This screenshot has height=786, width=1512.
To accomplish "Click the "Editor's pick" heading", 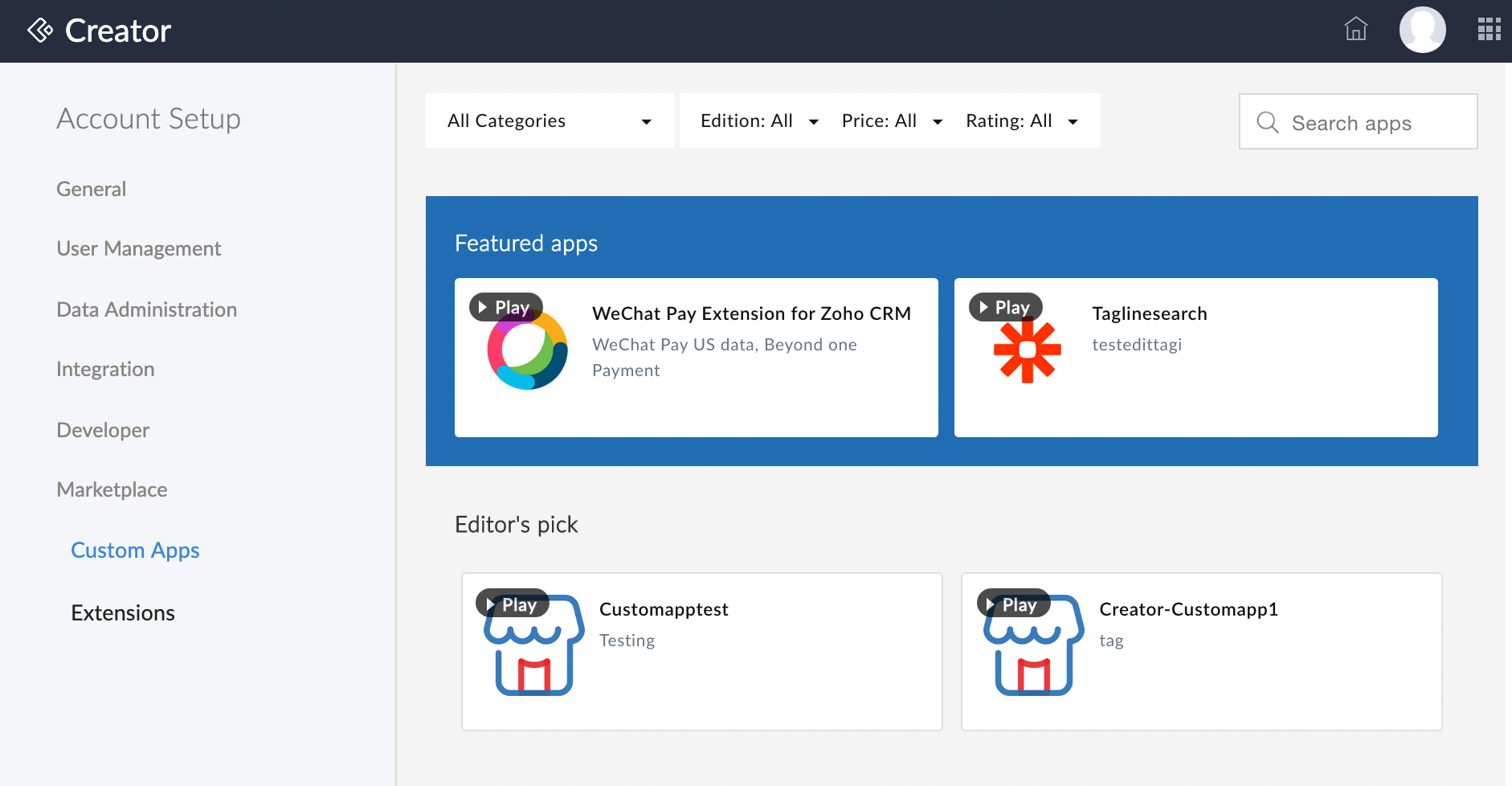I will [517, 524].
